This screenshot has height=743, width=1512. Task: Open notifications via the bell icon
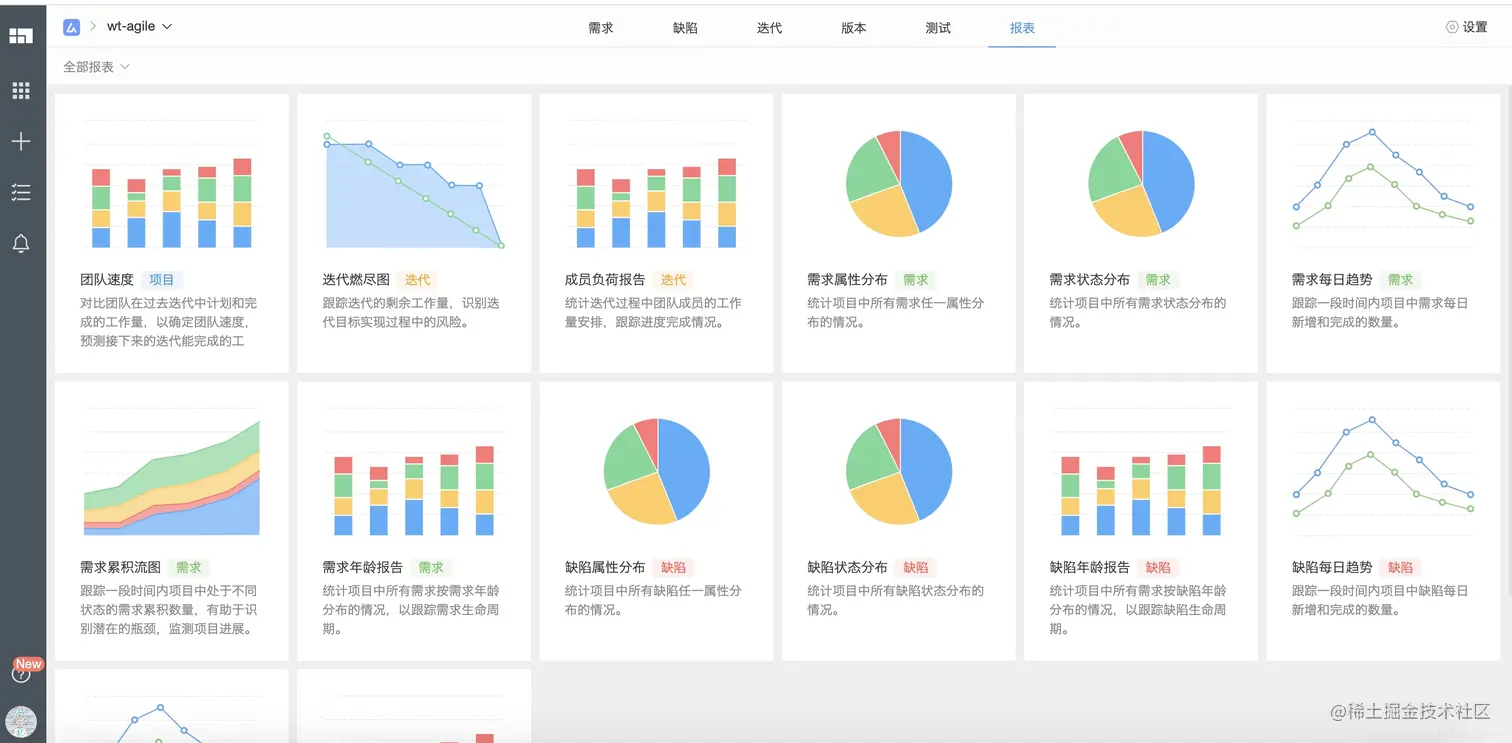click(x=21, y=243)
